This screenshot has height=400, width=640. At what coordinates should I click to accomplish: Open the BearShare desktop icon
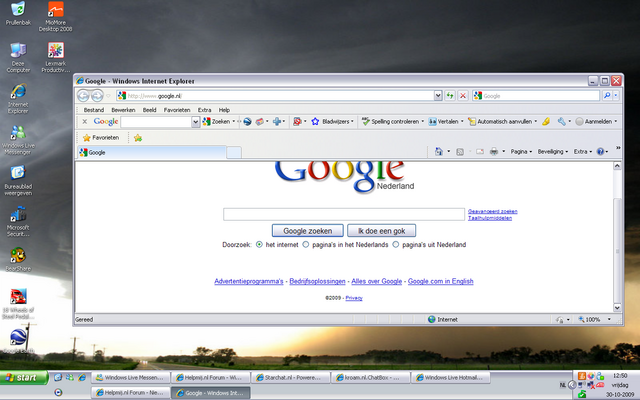(18, 260)
